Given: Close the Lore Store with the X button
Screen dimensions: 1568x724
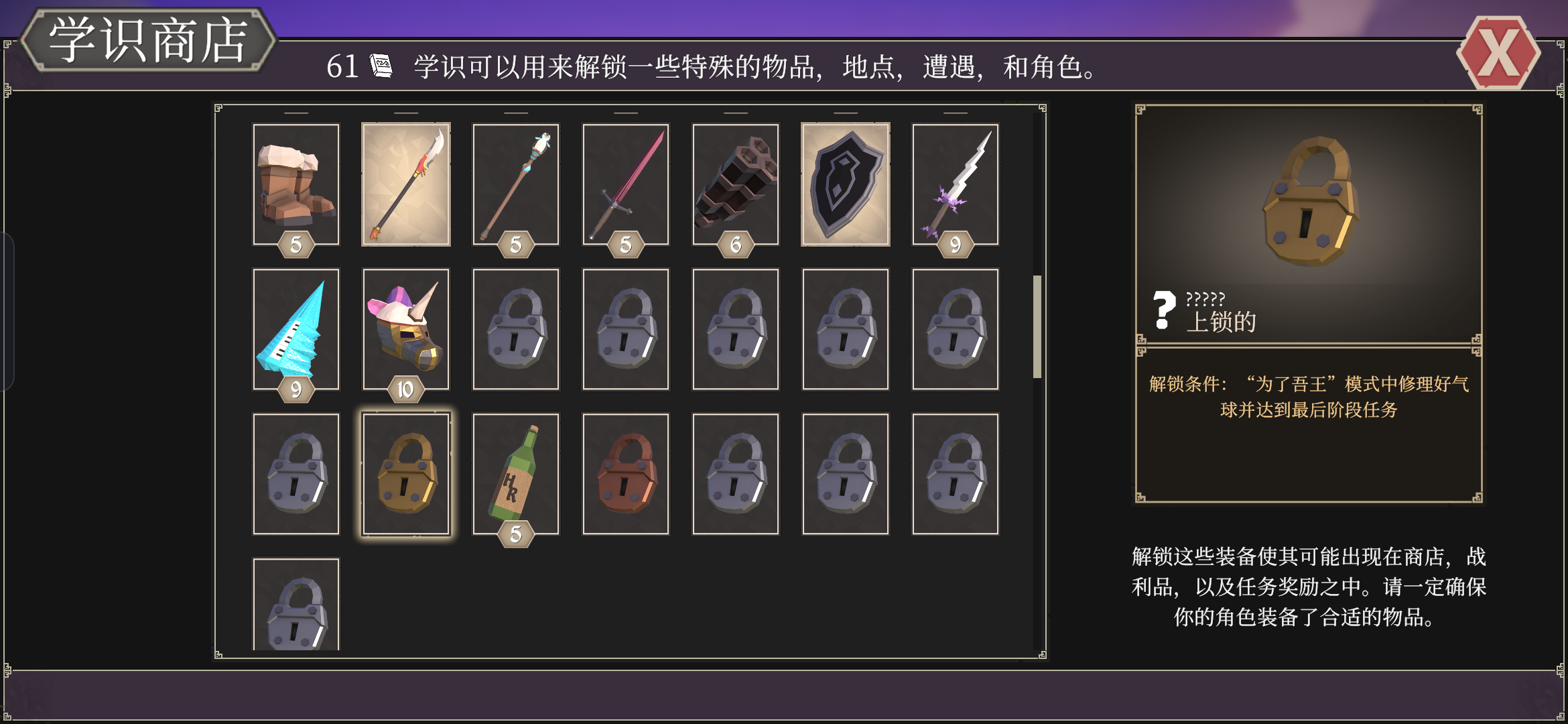Looking at the screenshot, I should [x=1499, y=54].
